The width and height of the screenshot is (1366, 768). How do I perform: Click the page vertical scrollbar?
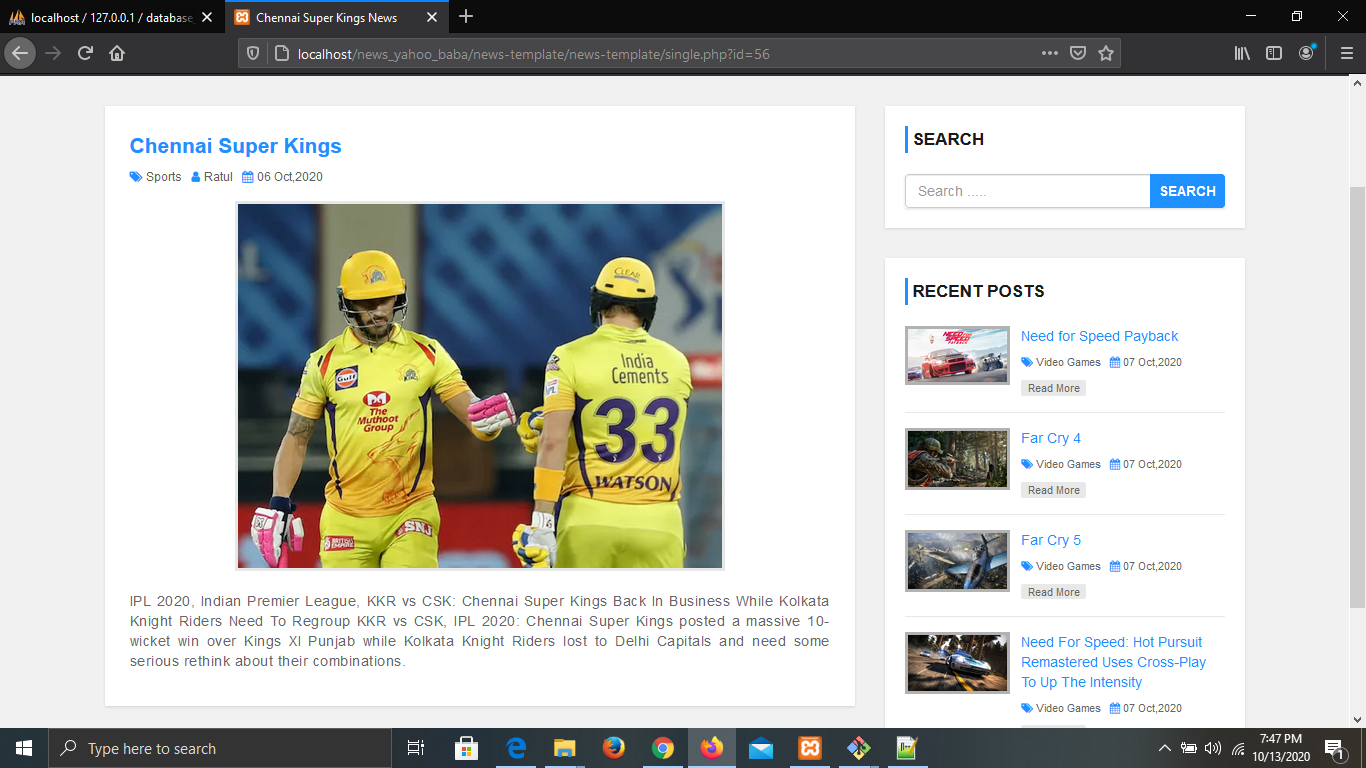(1357, 397)
